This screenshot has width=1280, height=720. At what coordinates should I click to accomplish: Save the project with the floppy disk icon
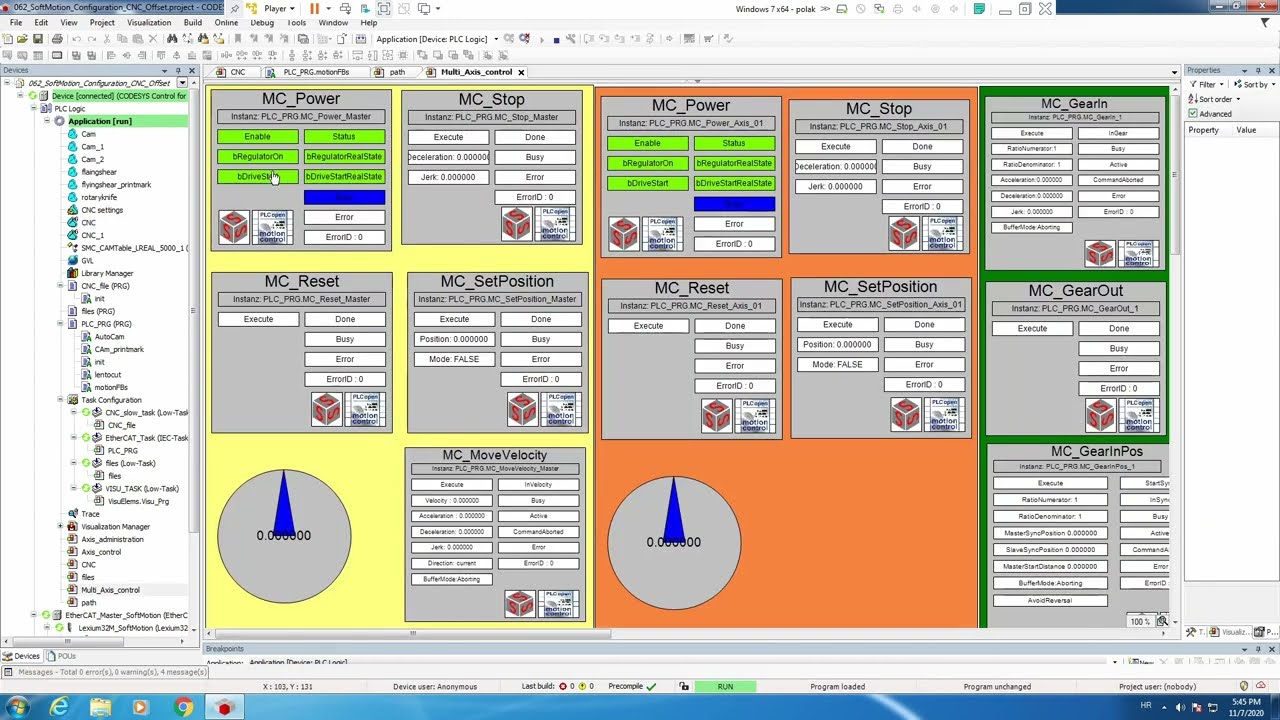pyautogui.click(x=36, y=39)
